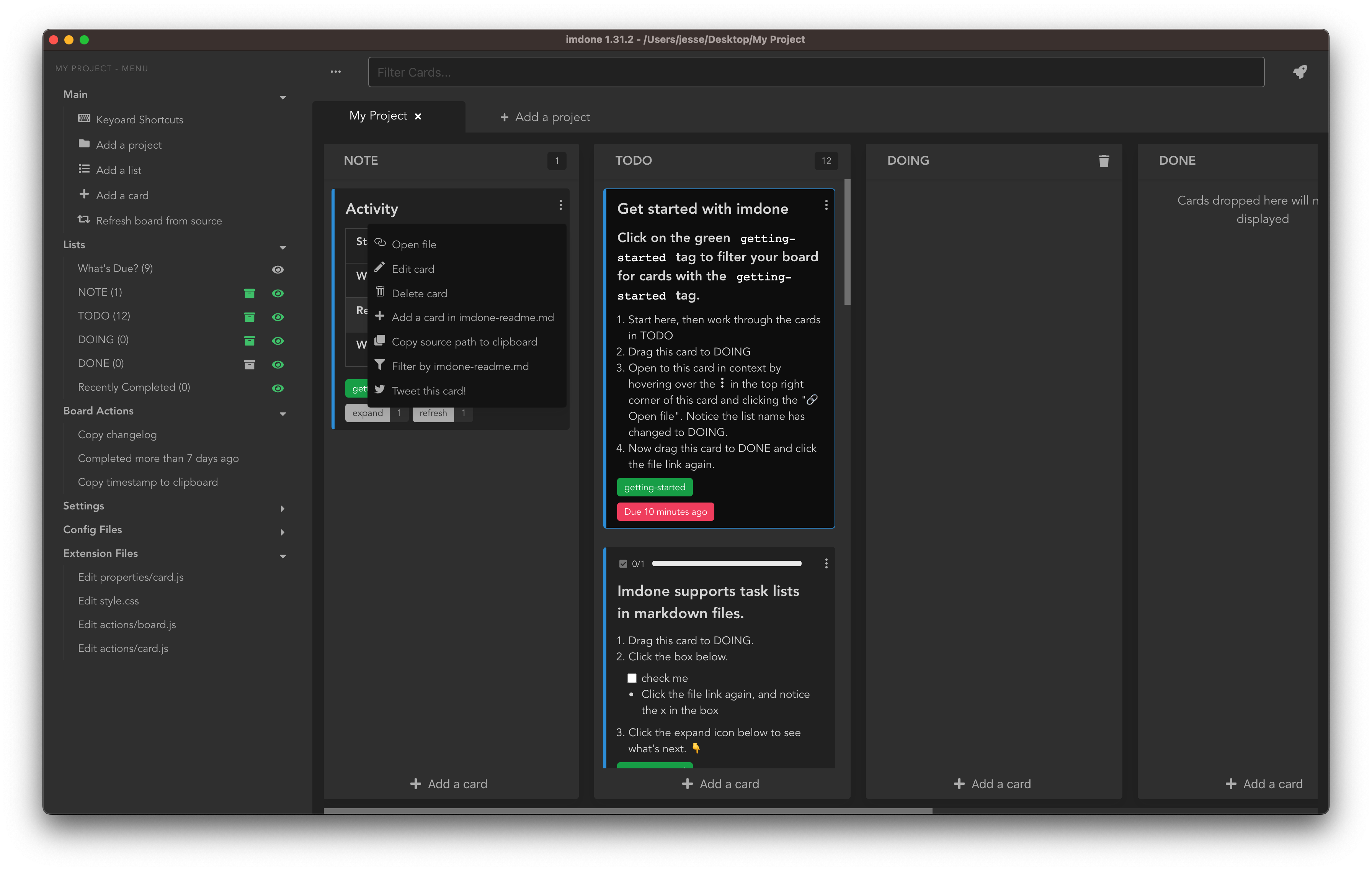Click the TODO column vertical scrollbar
Viewport: 1372px width, 871px height.
[847, 242]
